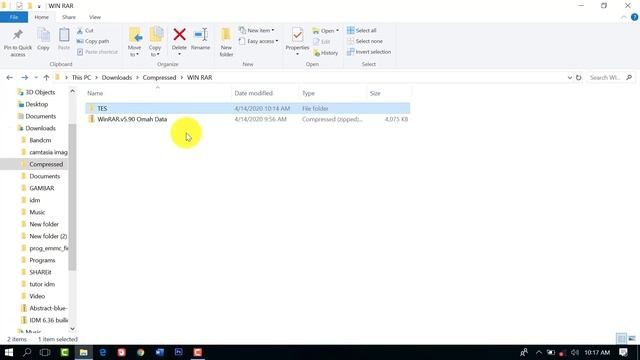Screen dimensions: 640x360
Task: Click This PC in the address path
Action: pyautogui.click(x=81, y=78)
